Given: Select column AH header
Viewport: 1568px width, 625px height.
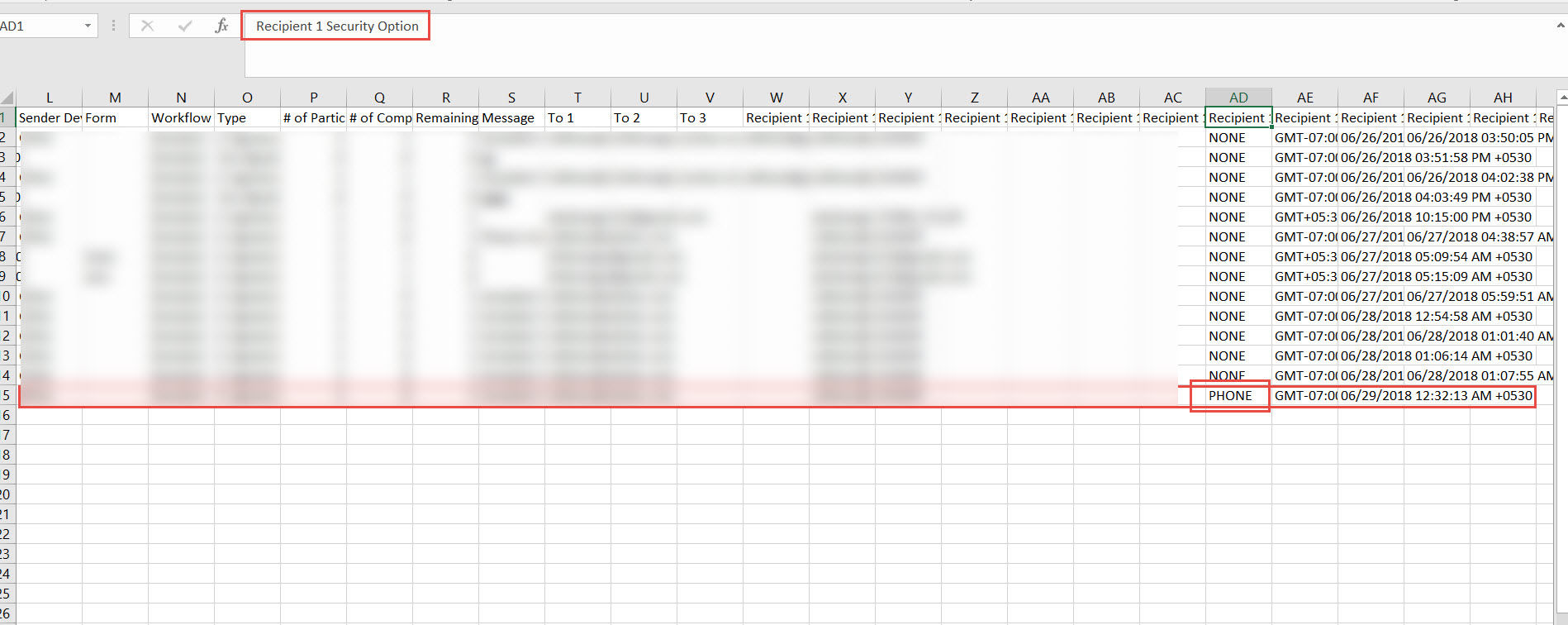Looking at the screenshot, I should click(1503, 98).
